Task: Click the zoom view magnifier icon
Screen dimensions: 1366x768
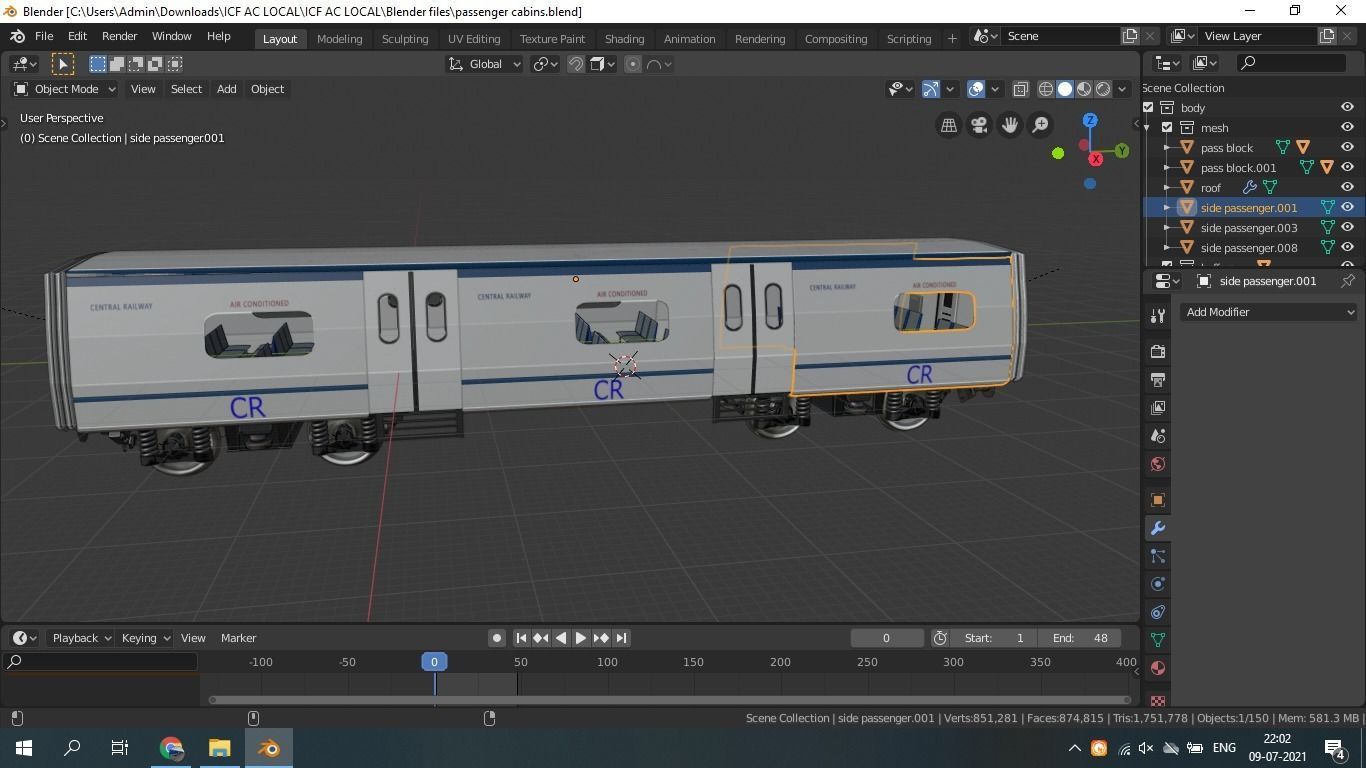Action: click(1041, 125)
